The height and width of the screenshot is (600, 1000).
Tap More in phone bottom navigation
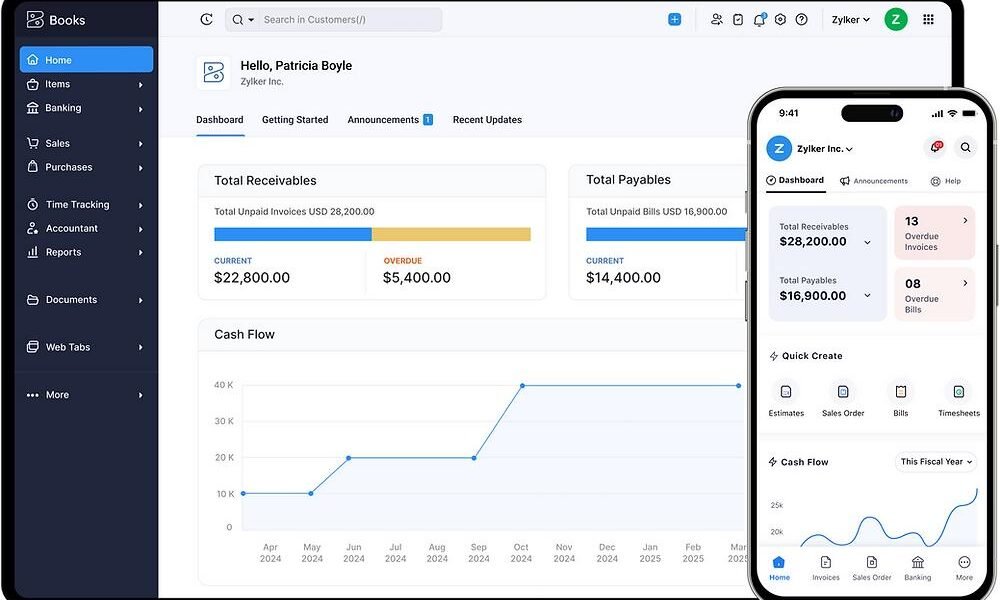[964, 568]
